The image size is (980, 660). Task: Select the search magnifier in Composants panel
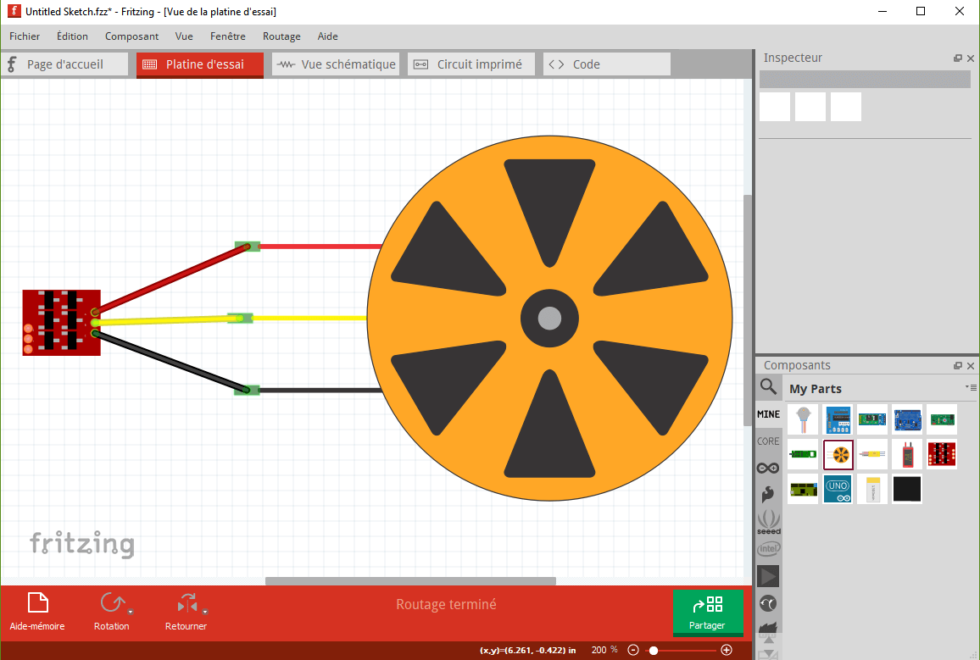pos(768,387)
